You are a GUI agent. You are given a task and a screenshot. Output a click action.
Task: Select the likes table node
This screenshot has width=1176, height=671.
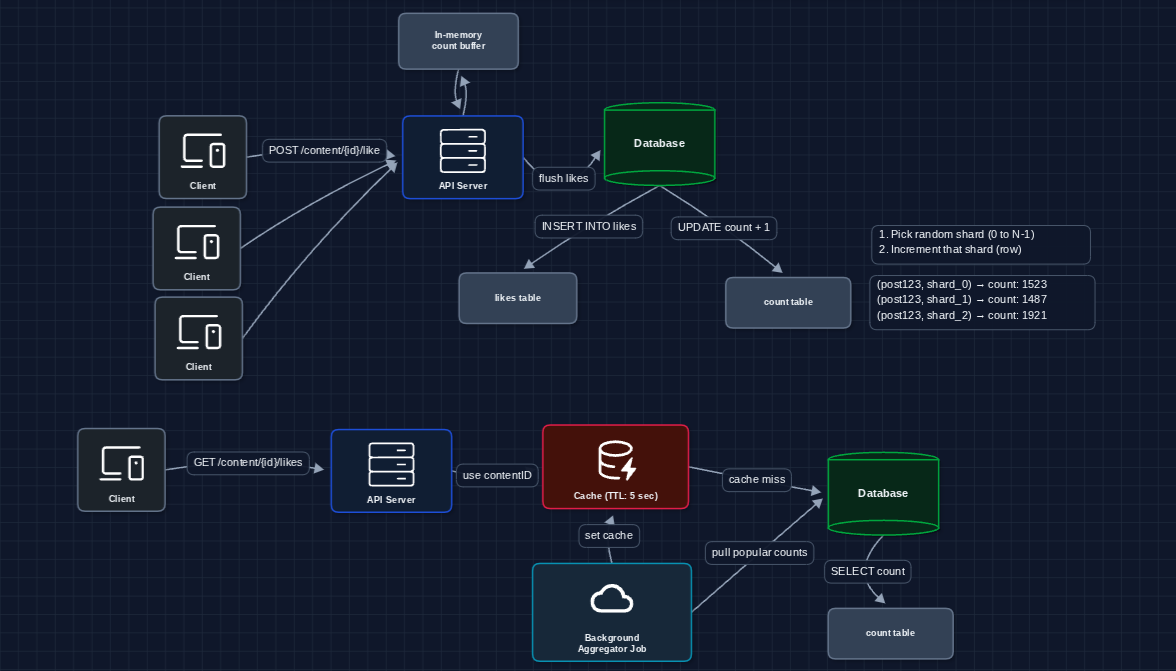coord(518,298)
